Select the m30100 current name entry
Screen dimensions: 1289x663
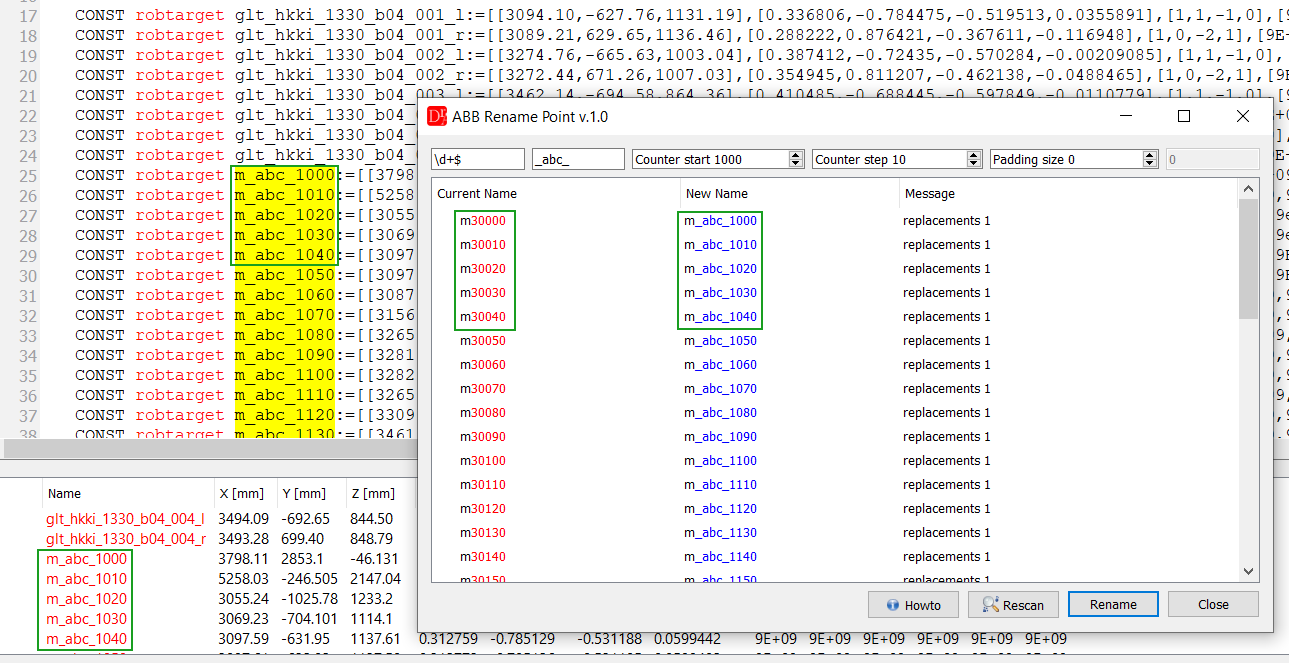click(483, 461)
